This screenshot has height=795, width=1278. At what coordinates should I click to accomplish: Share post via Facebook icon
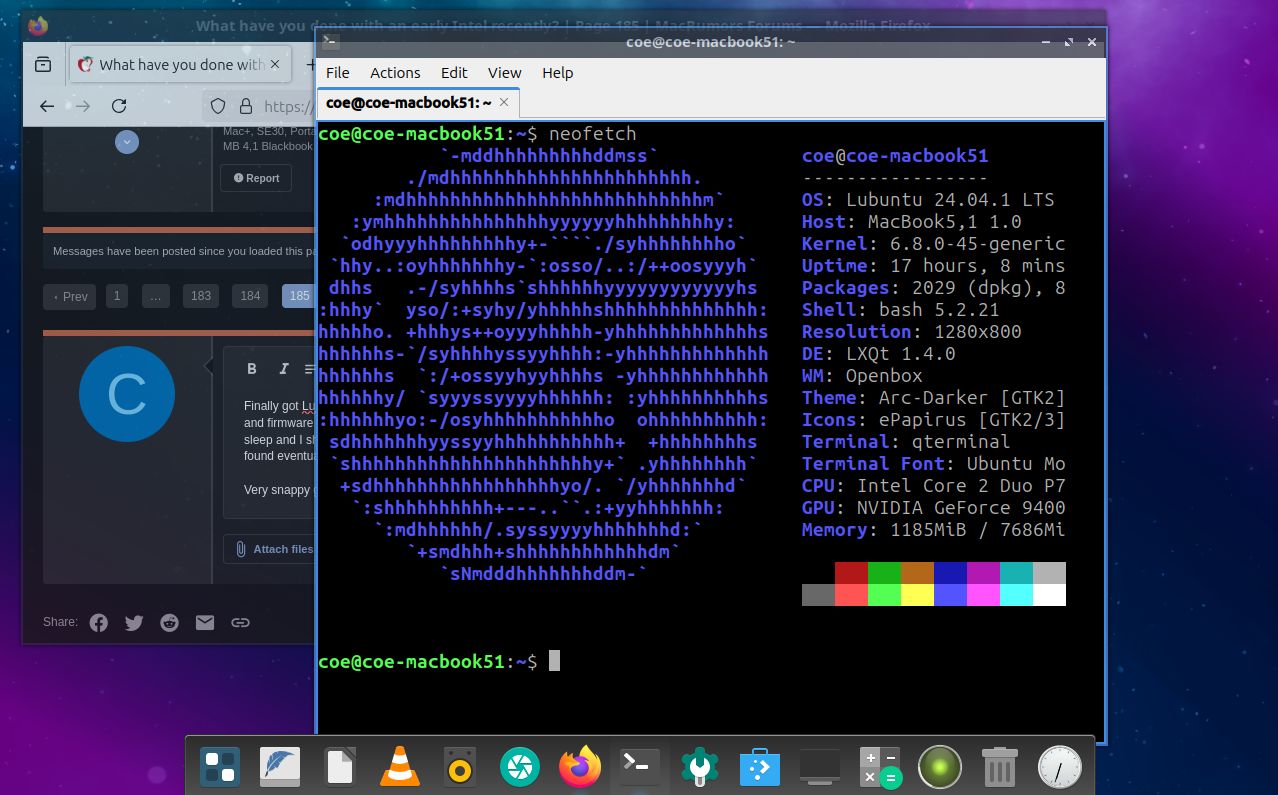pyautogui.click(x=98, y=622)
